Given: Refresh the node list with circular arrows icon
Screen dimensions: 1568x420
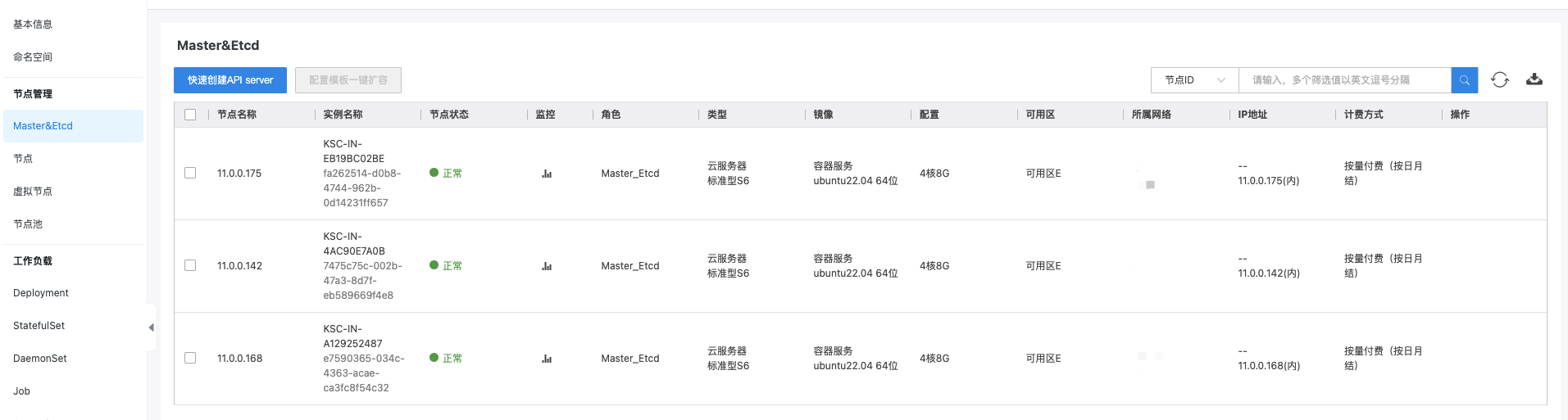Looking at the screenshot, I should [1500, 79].
